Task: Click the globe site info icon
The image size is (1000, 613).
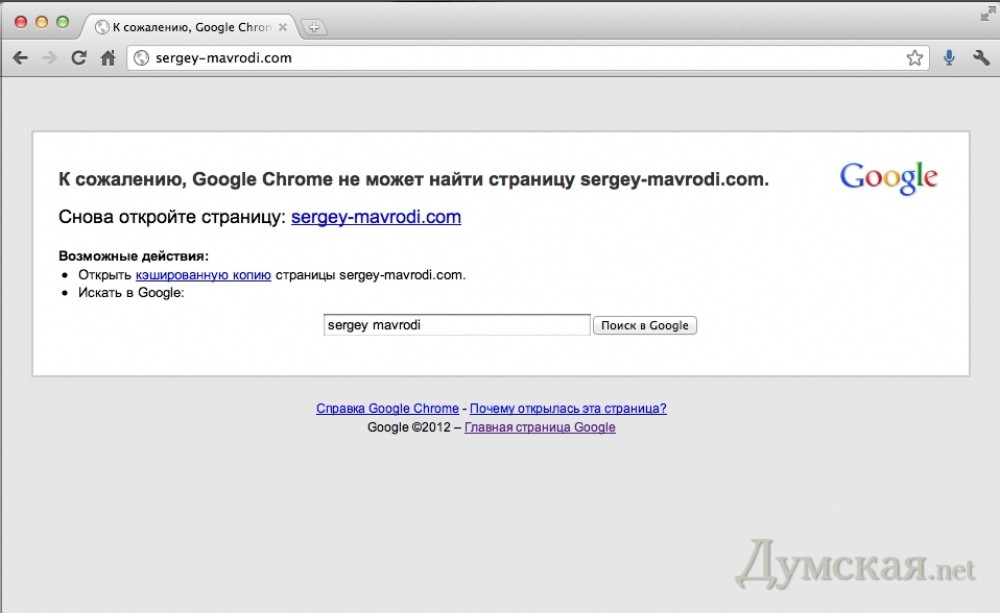Action: pos(141,58)
